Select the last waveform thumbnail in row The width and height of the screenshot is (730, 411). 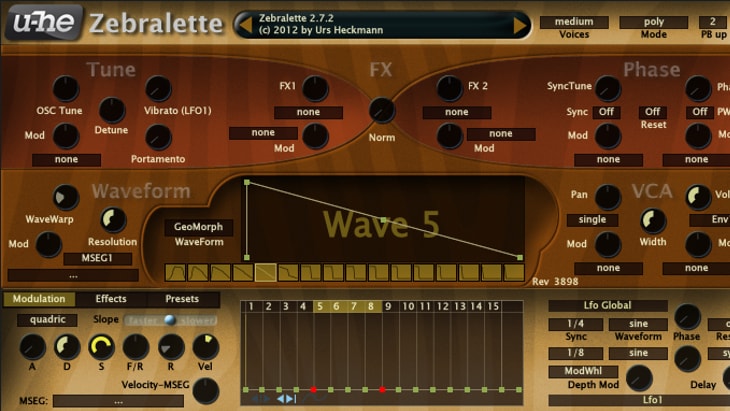(514, 272)
